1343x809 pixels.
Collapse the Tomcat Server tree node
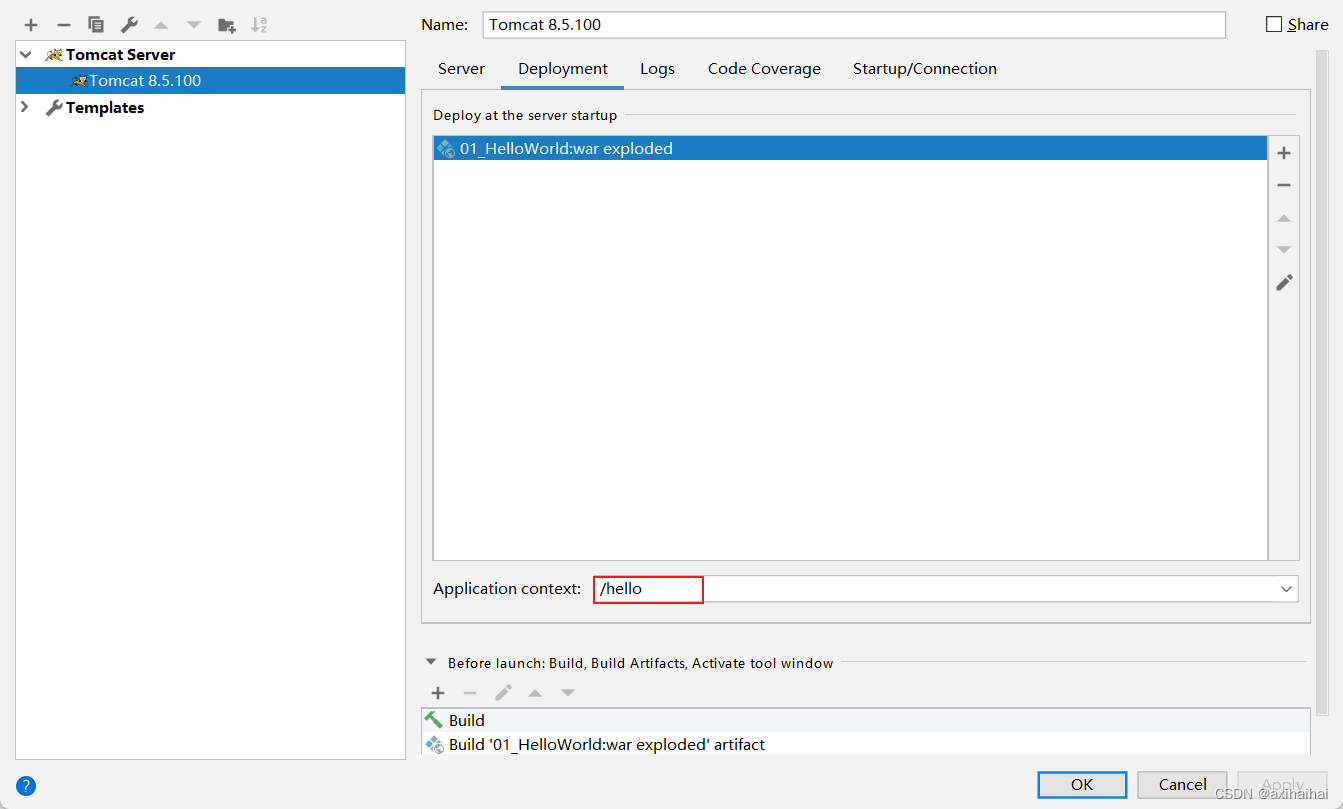(25, 55)
